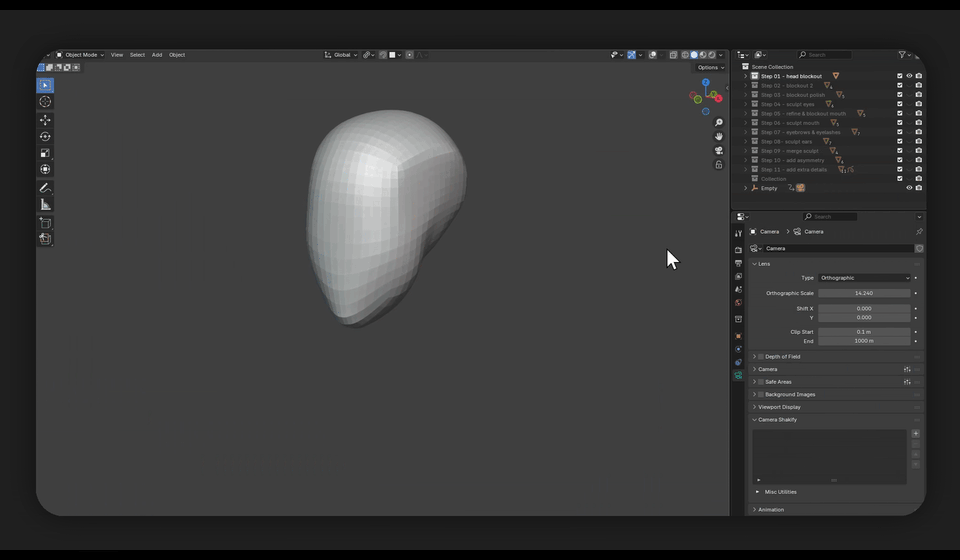Hide the Empty object via eye icon

coord(909,188)
